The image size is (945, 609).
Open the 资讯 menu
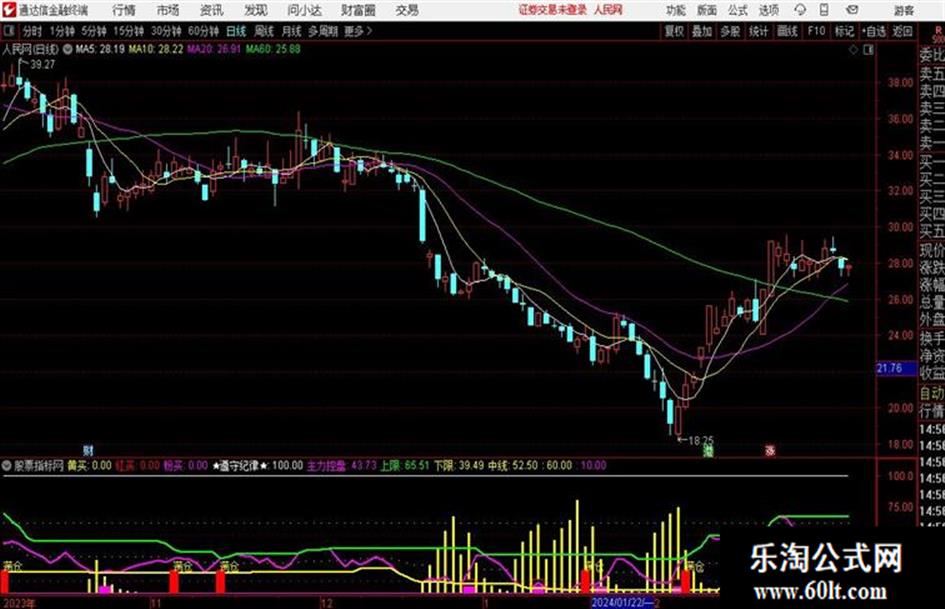tap(212, 10)
